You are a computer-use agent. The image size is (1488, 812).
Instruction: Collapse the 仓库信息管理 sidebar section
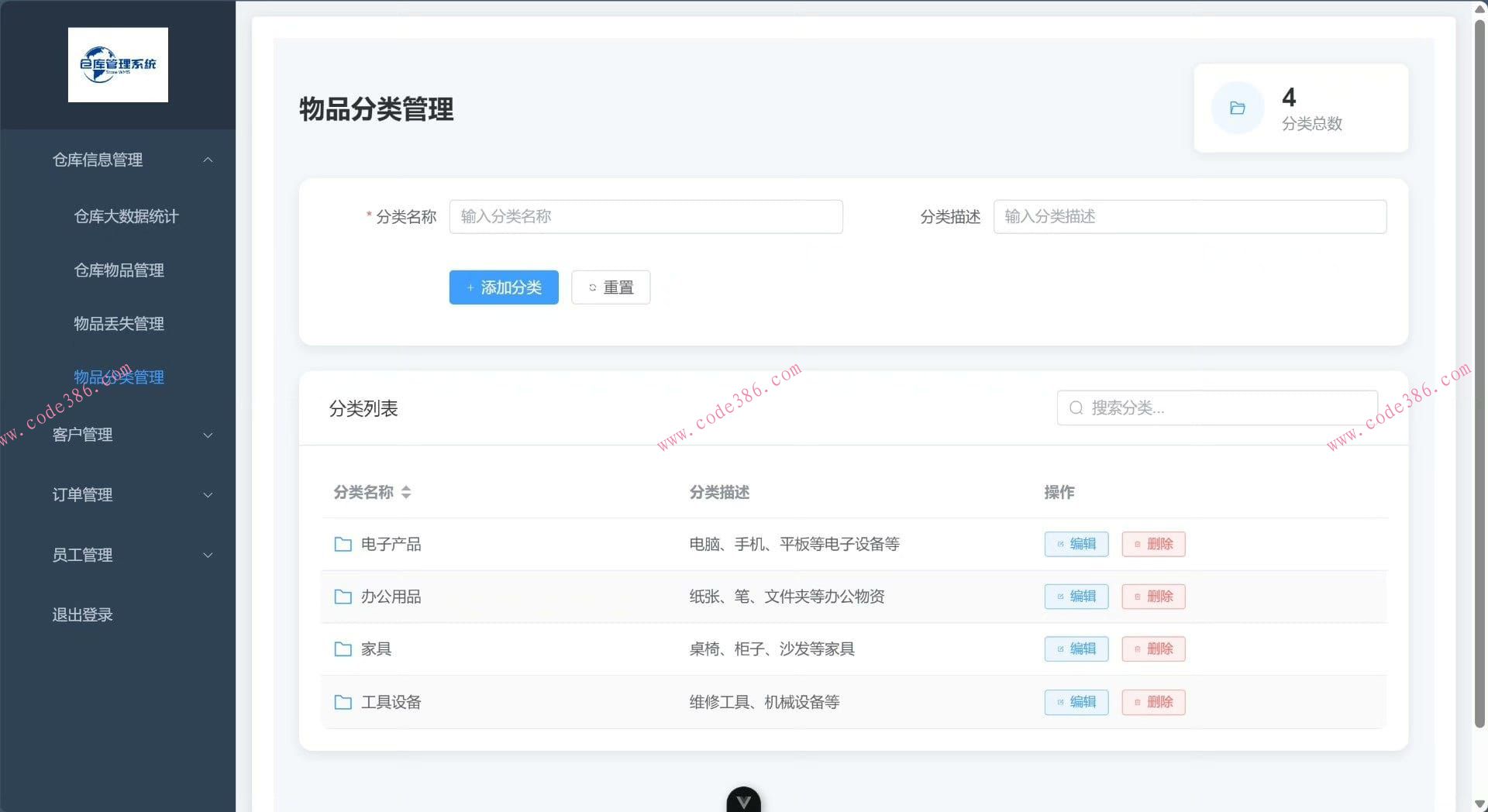(x=208, y=160)
